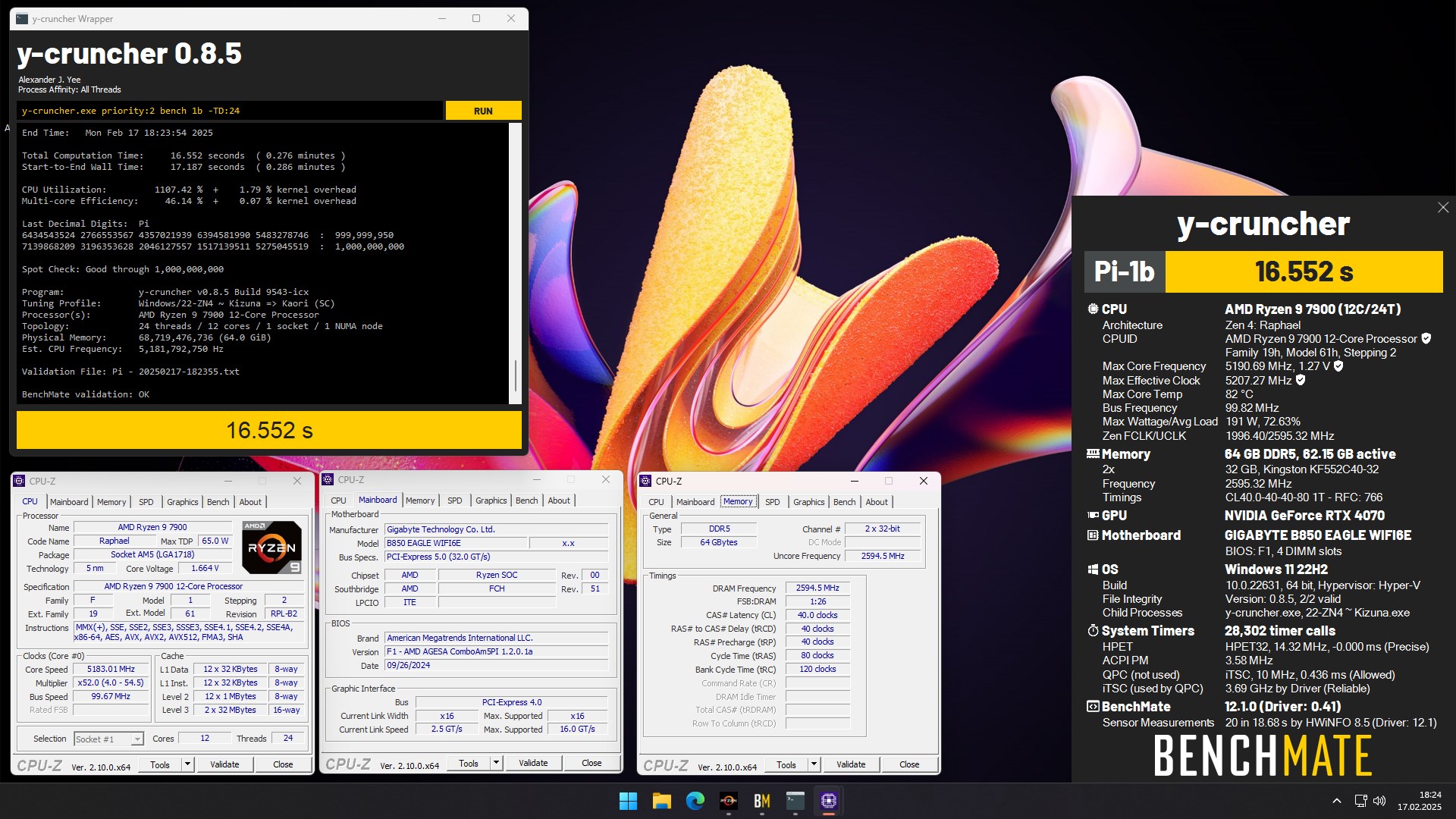This screenshot has height=819, width=1456.
Task: Click the Motherboard section icon in BenchMate
Action: 1093,535
